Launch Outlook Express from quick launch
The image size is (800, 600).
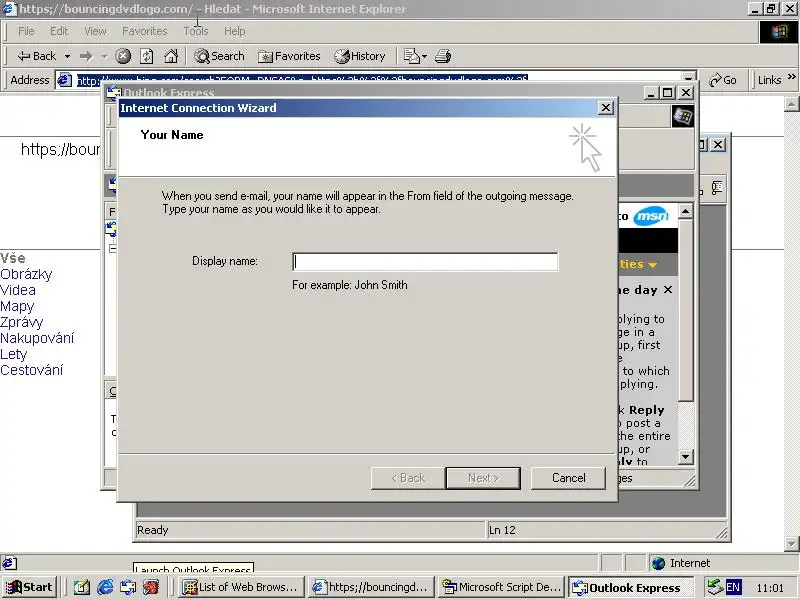pyautogui.click(x=128, y=588)
